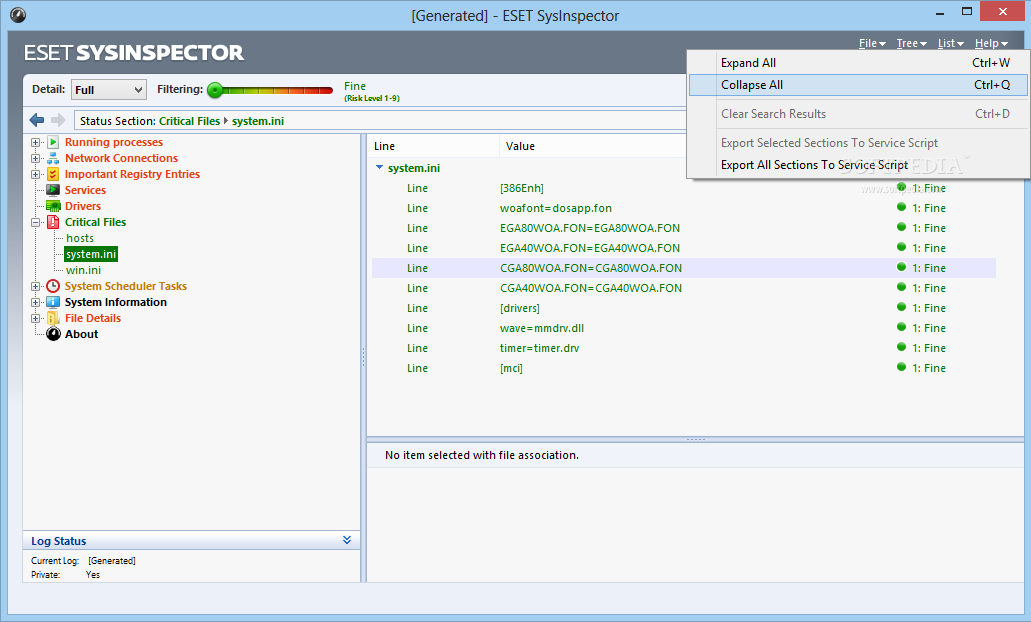Click the horizontal pane splitter grip
This screenshot has width=1031, height=622.
click(x=696, y=439)
